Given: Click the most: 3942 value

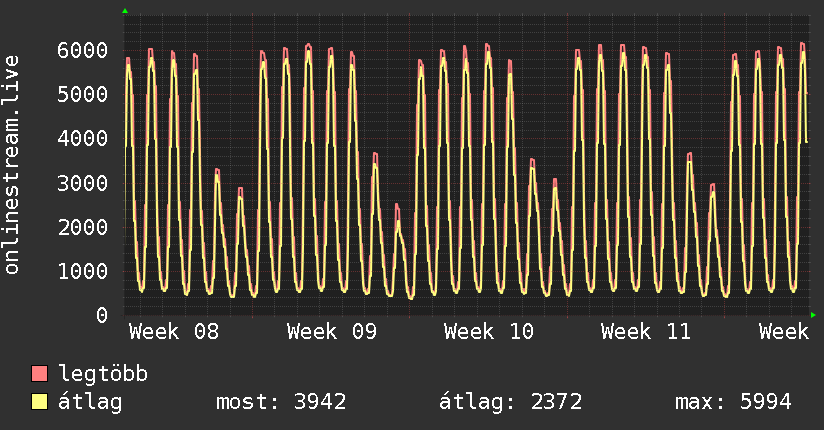Looking at the screenshot, I should [281, 402].
